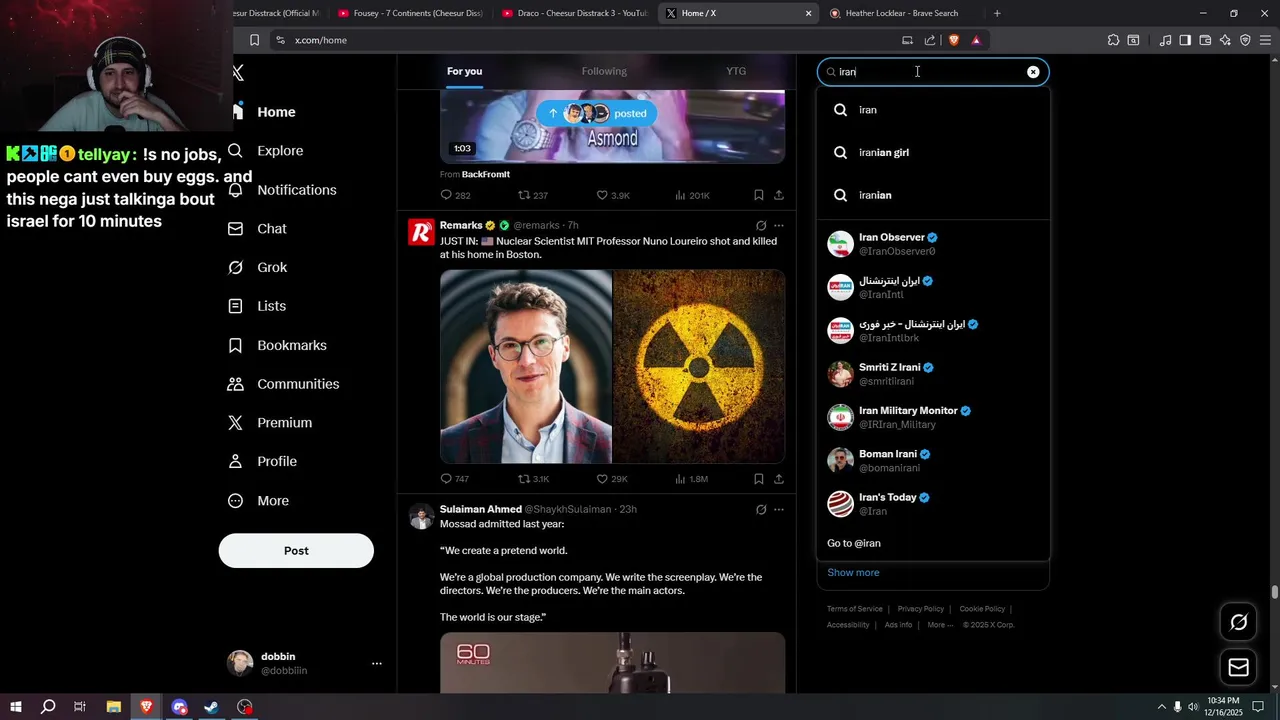This screenshot has height=720, width=1280.
Task: Open the @IranIntlbrk account suggestion
Action: coord(933,331)
